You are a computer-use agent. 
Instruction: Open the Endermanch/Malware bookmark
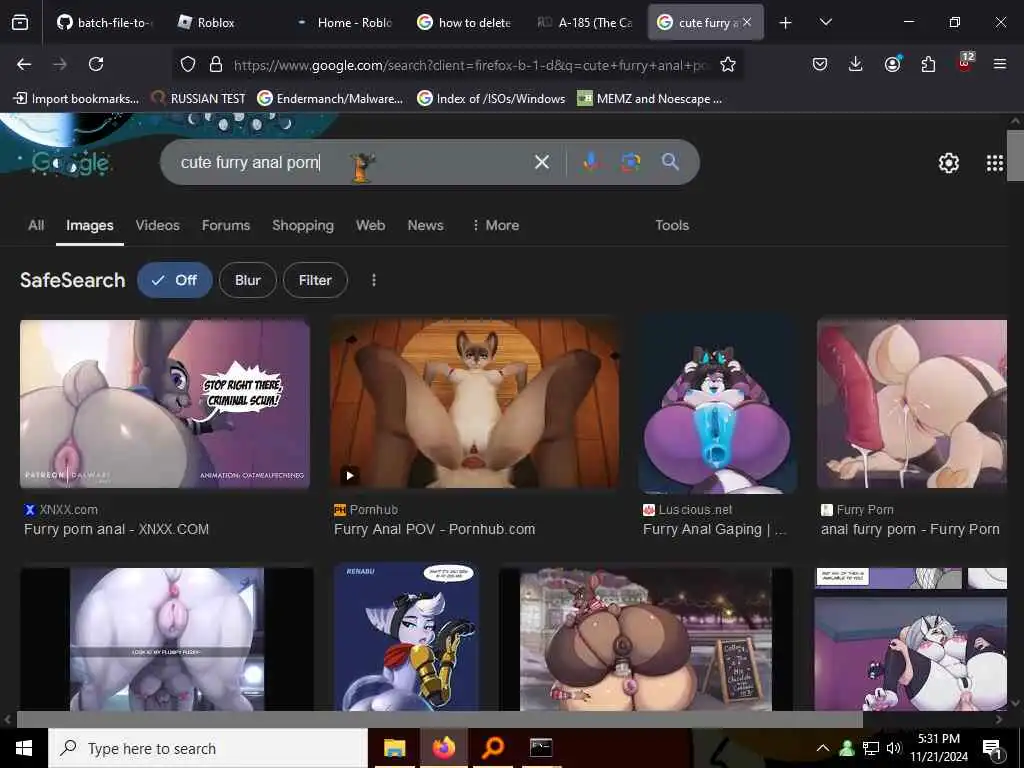point(330,99)
